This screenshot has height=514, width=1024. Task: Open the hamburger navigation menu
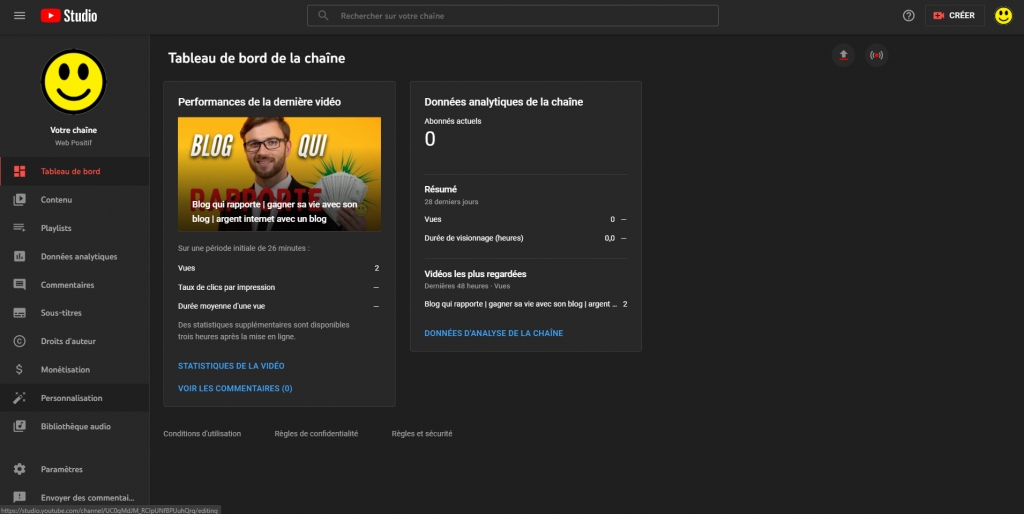click(x=19, y=16)
